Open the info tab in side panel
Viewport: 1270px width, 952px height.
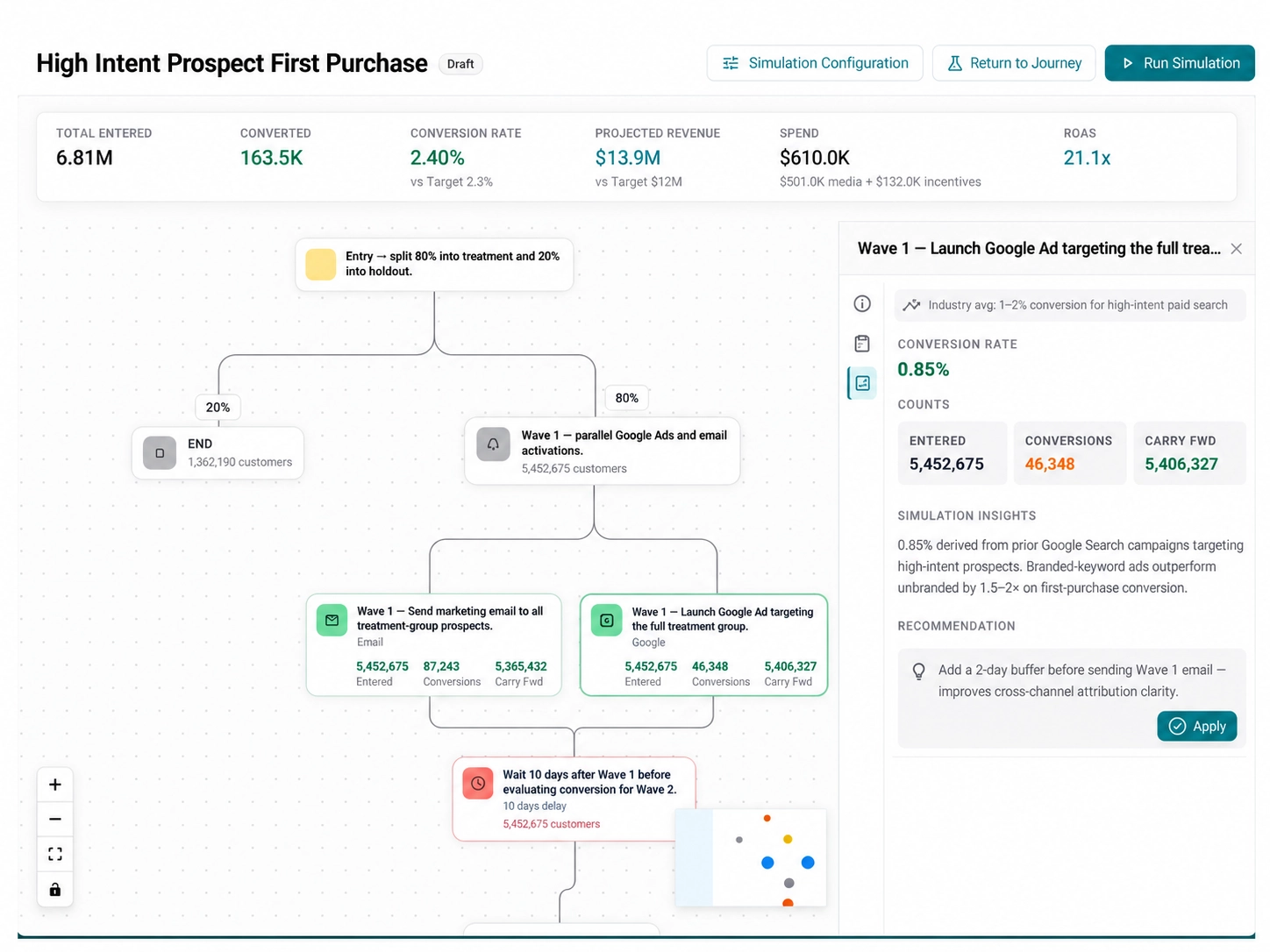tap(862, 303)
